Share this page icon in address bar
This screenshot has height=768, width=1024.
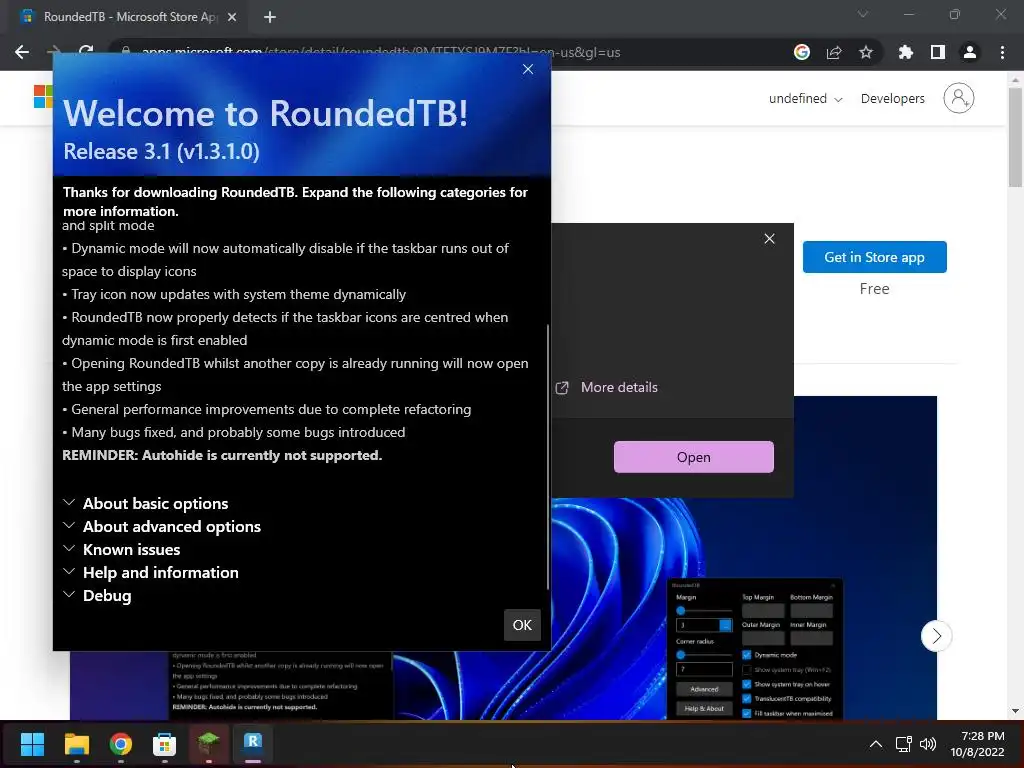click(x=834, y=52)
